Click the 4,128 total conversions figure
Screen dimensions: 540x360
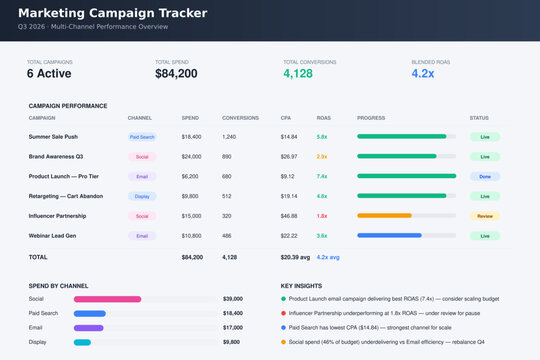click(298, 73)
